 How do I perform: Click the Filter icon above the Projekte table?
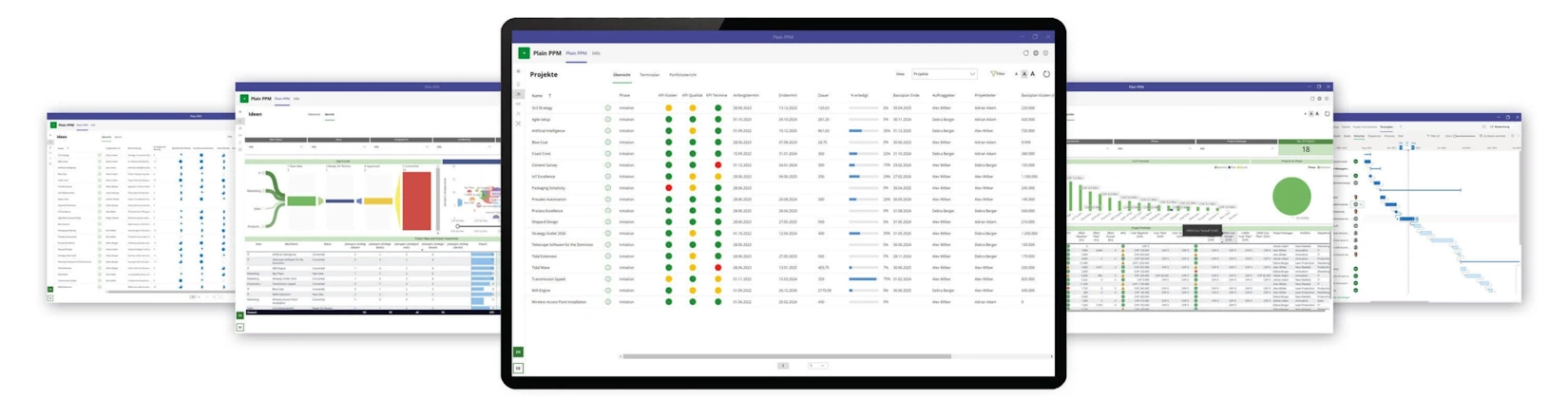(x=997, y=74)
